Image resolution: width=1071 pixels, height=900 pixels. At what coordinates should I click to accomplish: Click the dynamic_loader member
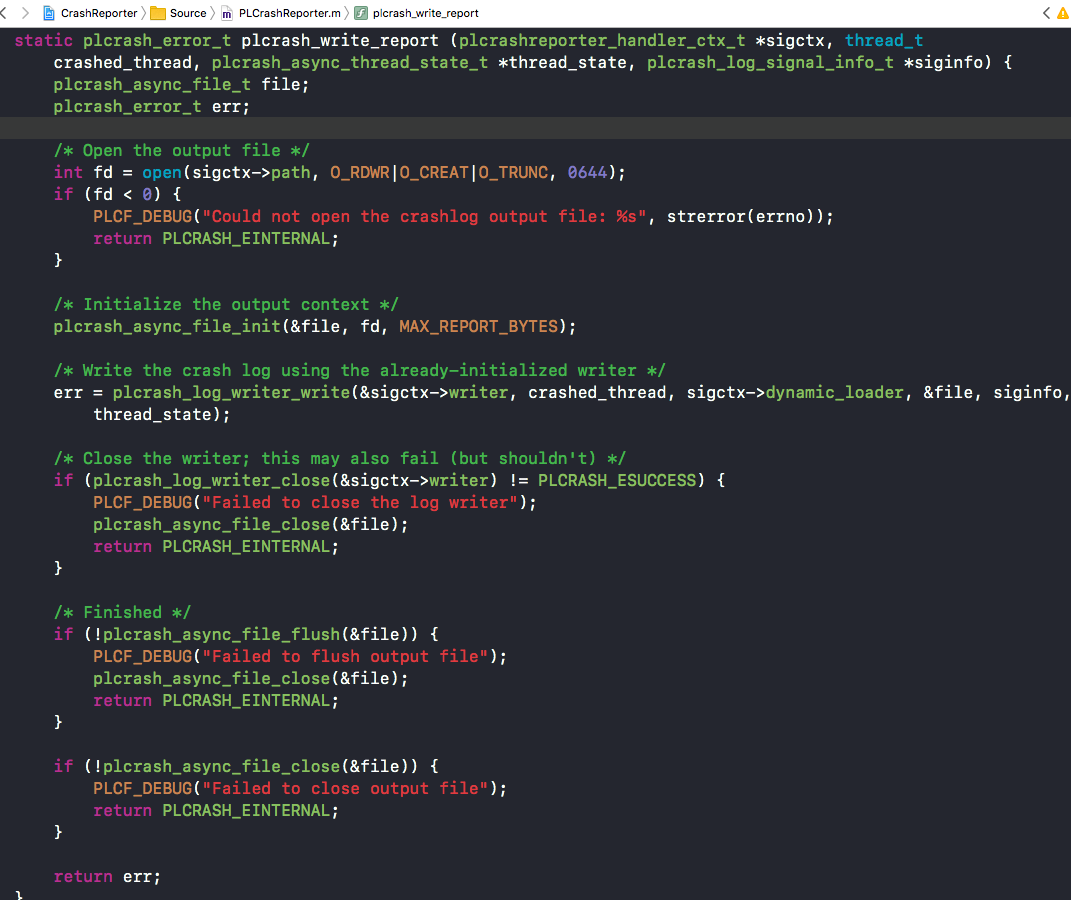pos(835,392)
